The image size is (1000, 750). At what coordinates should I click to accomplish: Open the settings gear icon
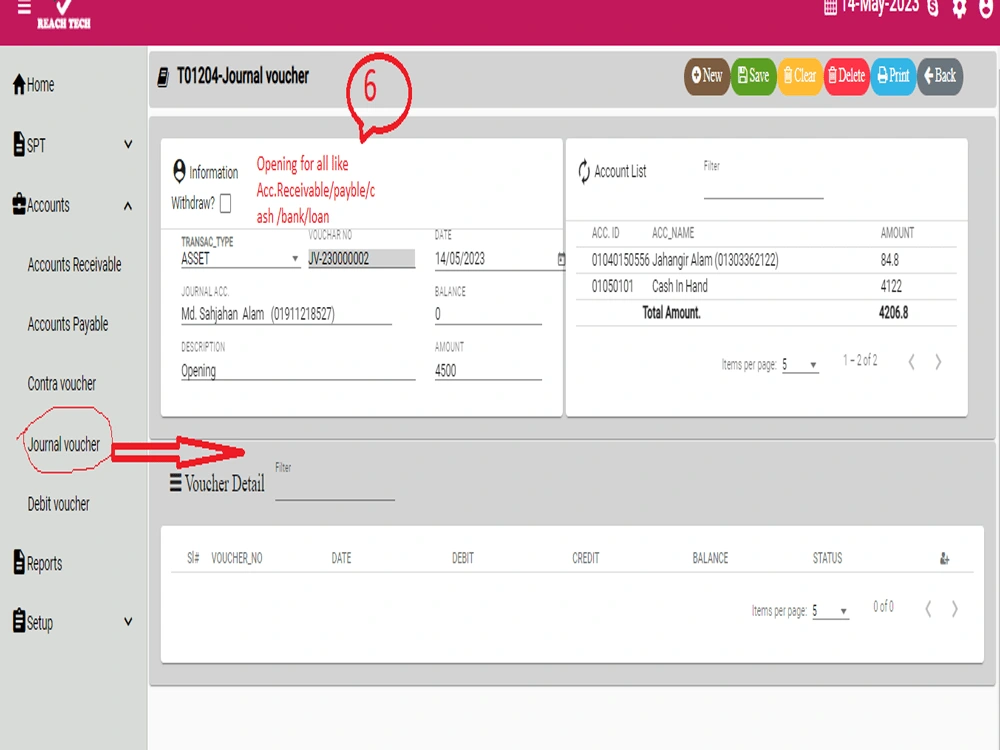959,8
